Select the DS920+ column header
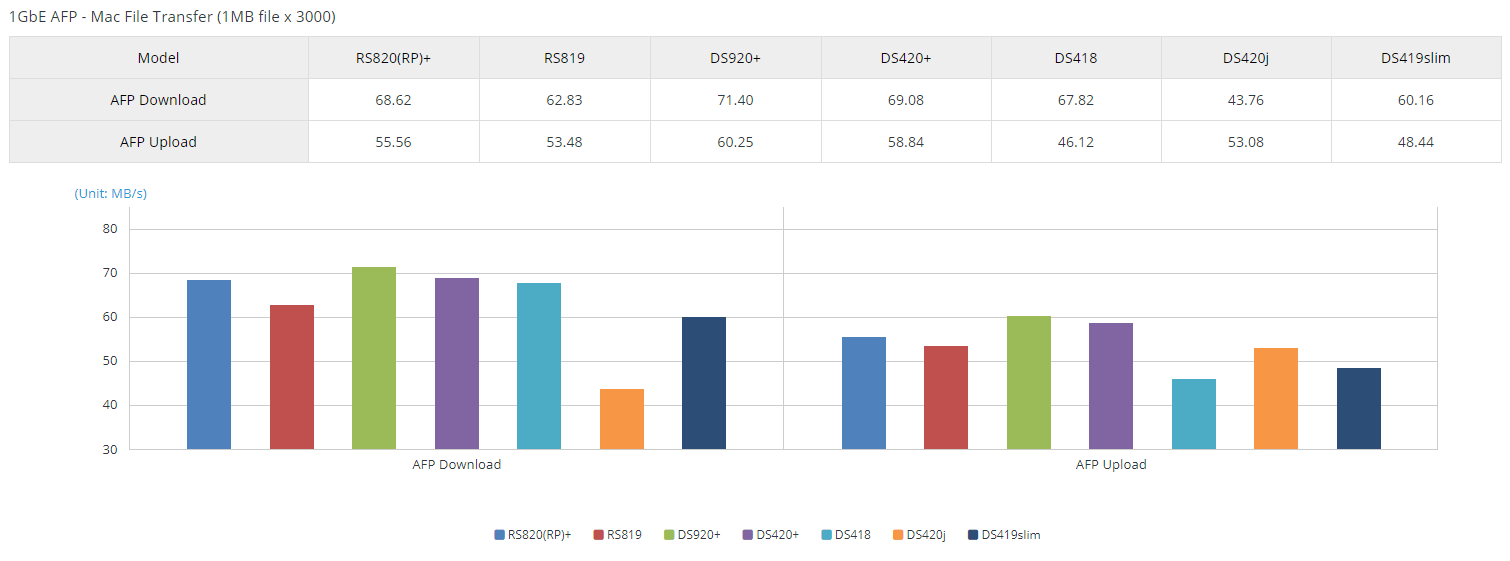The width and height of the screenshot is (1510, 561). [736, 58]
